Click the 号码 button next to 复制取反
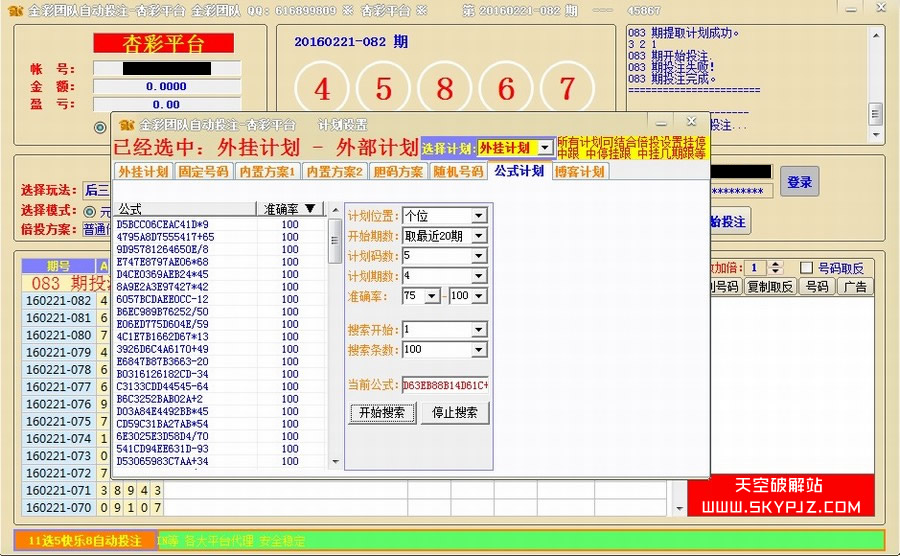900x556 pixels. (817, 286)
